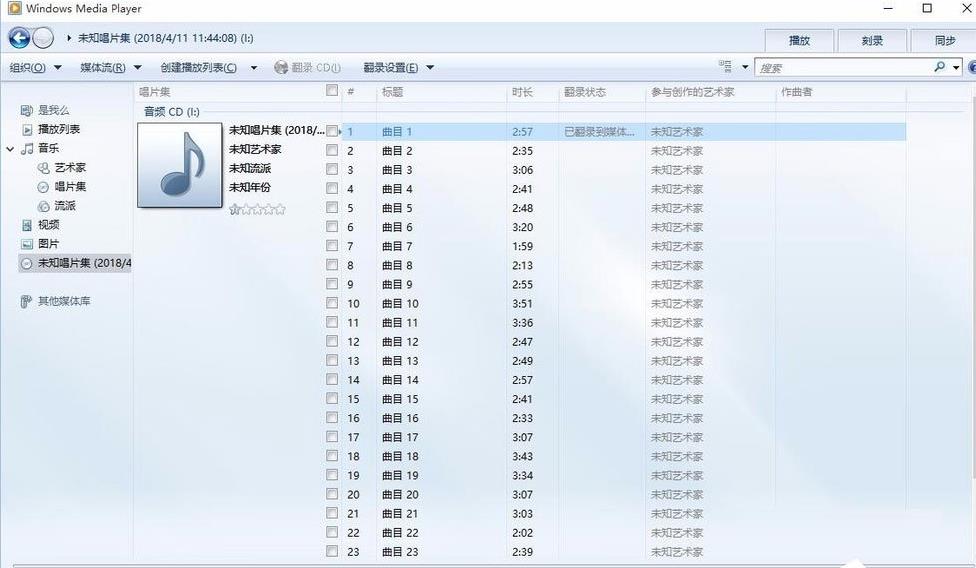Sort by the 作曲者 column header
Screen dimensions: 976x568
(x=841, y=92)
